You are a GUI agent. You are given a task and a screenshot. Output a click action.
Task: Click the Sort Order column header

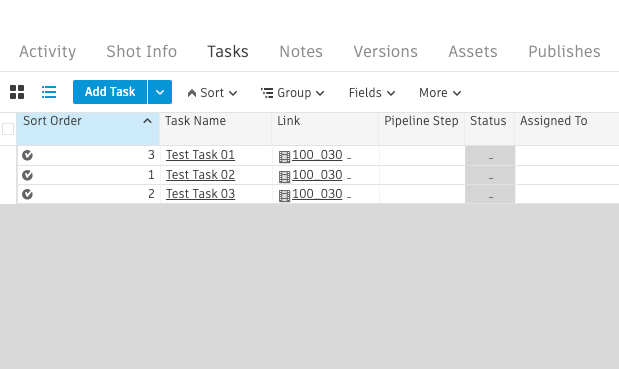click(88, 129)
